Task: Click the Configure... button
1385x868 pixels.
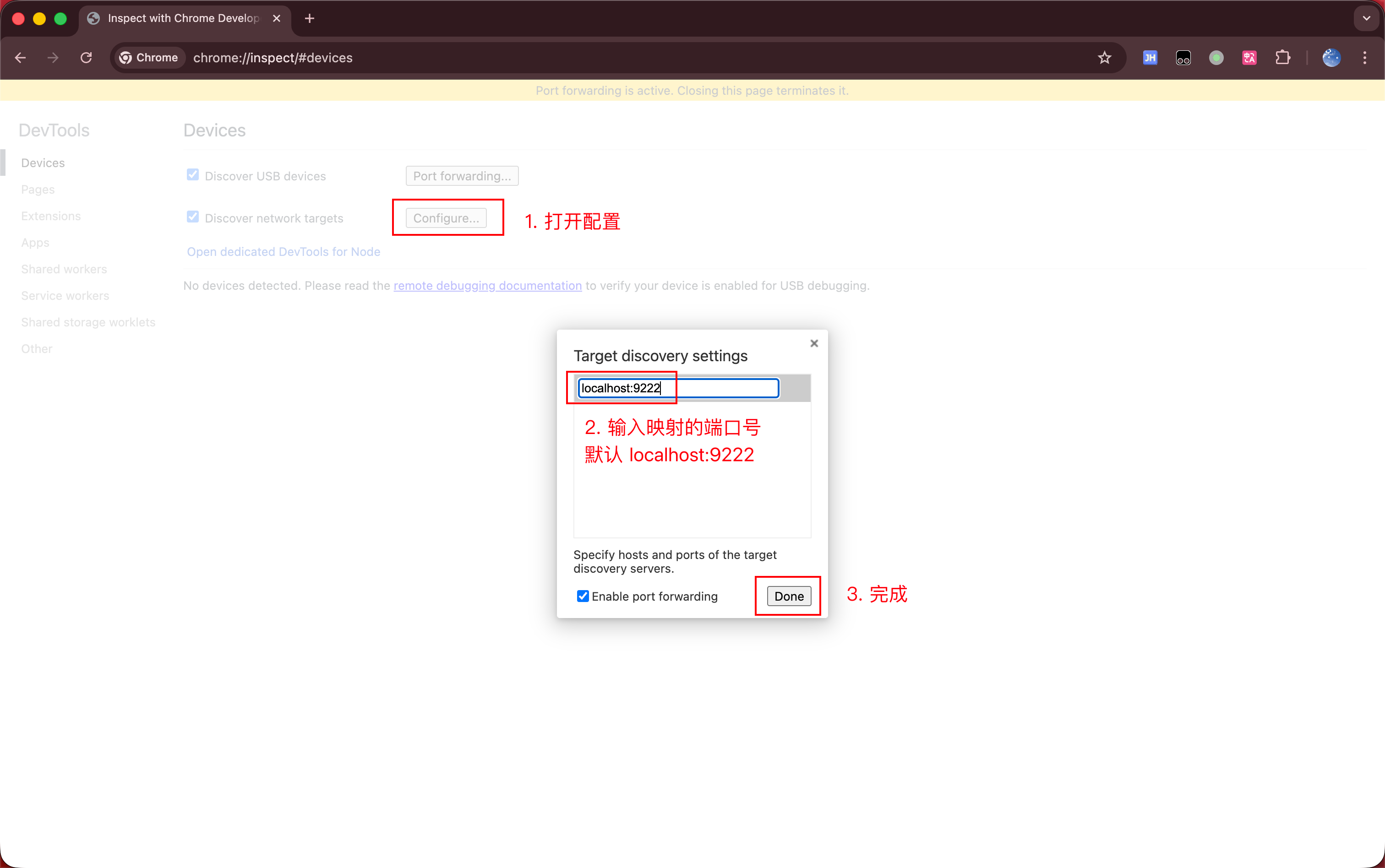Action: [x=446, y=218]
